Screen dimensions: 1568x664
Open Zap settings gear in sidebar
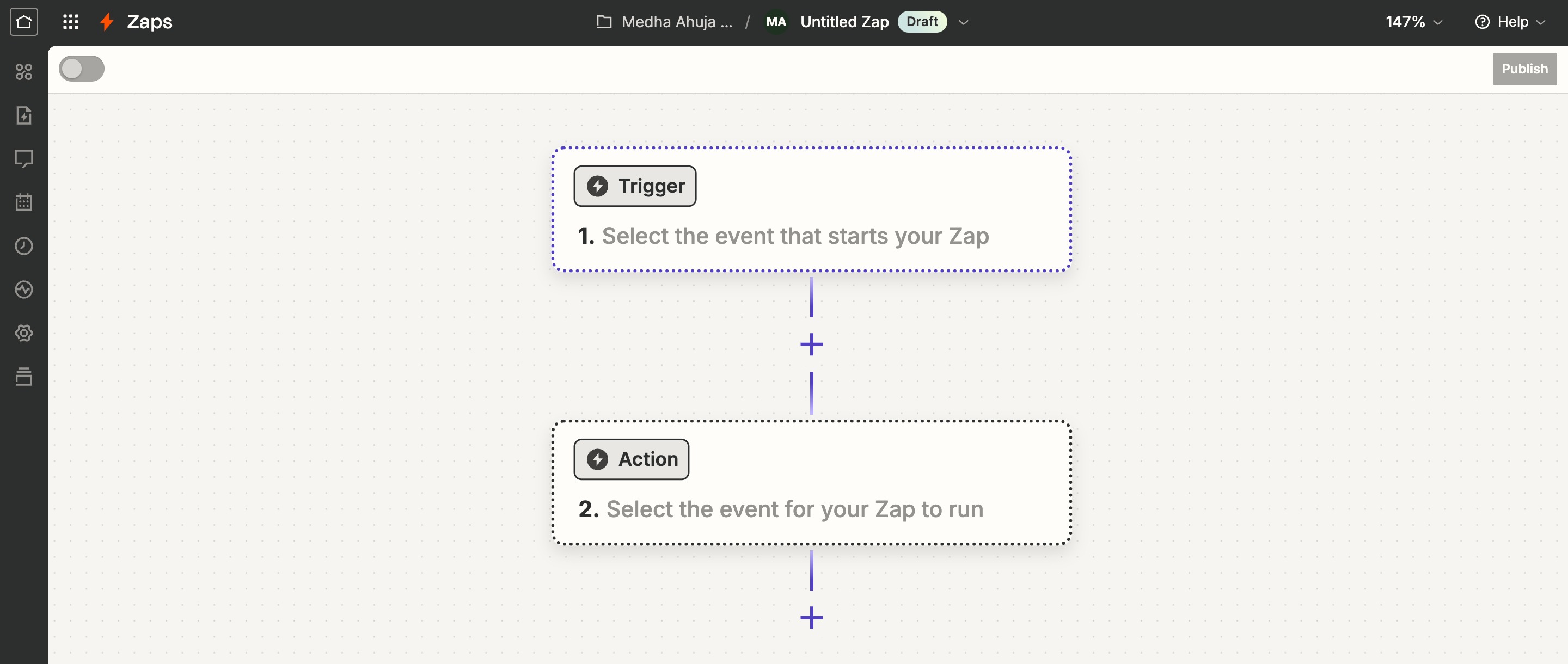pos(24,333)
